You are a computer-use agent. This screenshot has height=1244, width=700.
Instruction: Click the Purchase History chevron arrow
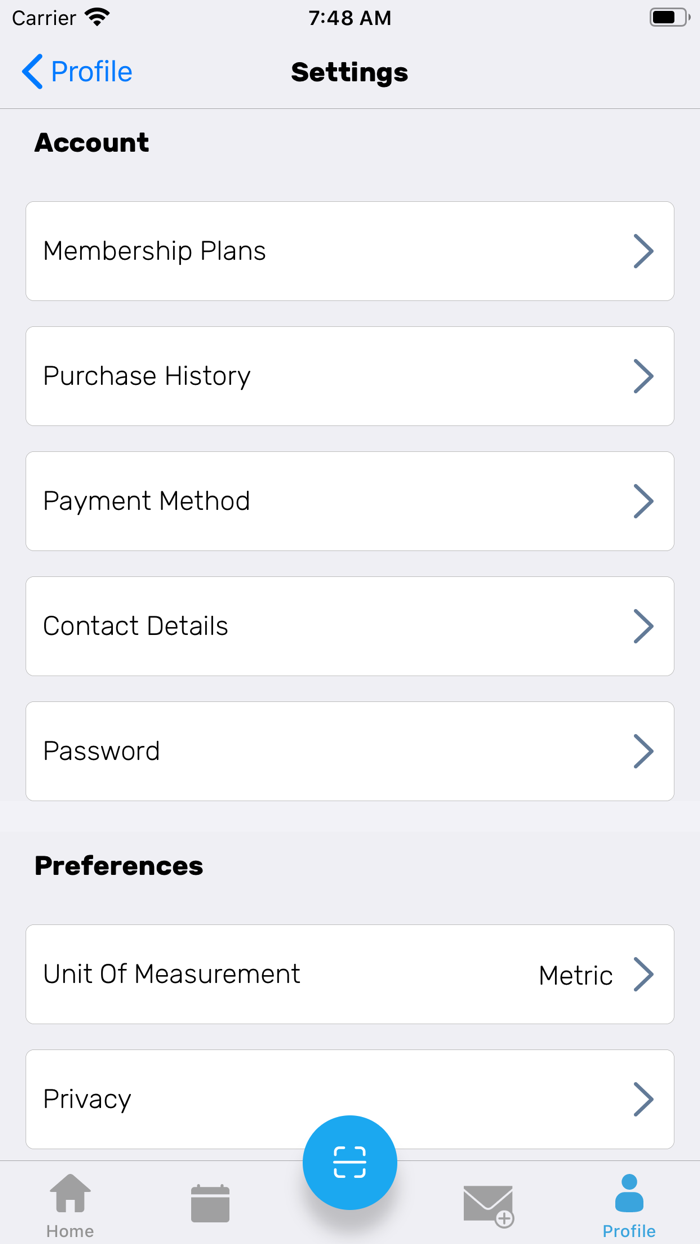(644, 376)
